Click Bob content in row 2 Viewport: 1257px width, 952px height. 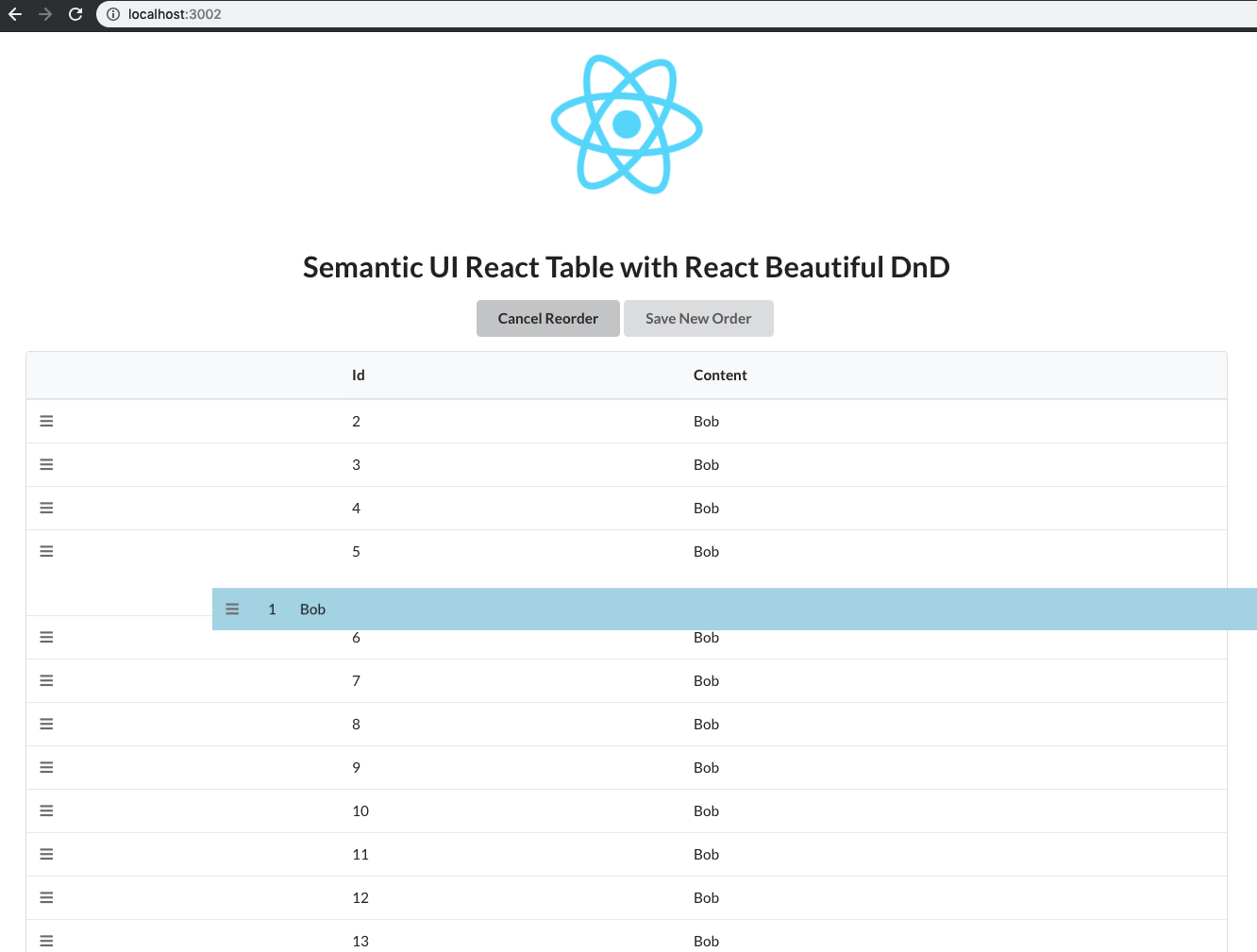[706, 421]
